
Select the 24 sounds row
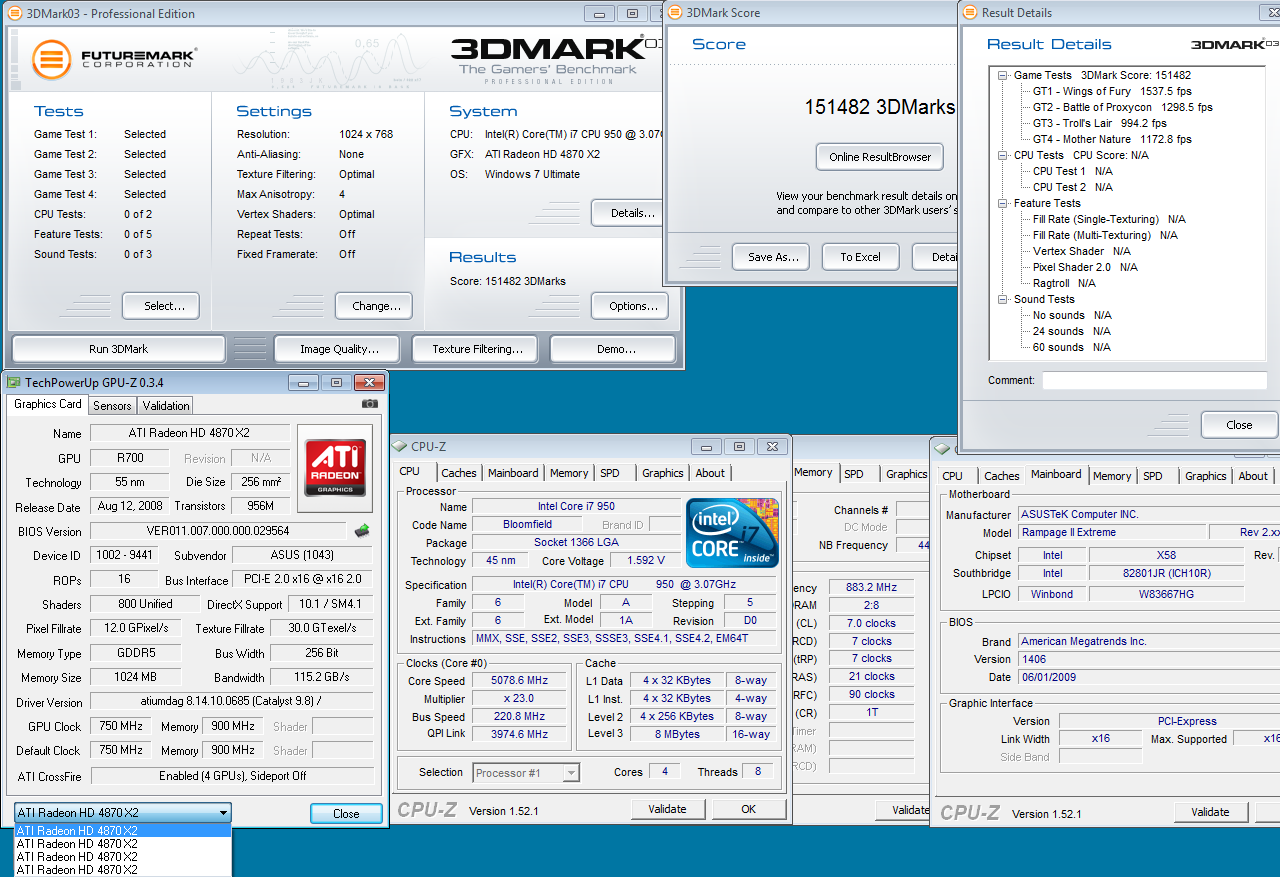click(1071, 331)
